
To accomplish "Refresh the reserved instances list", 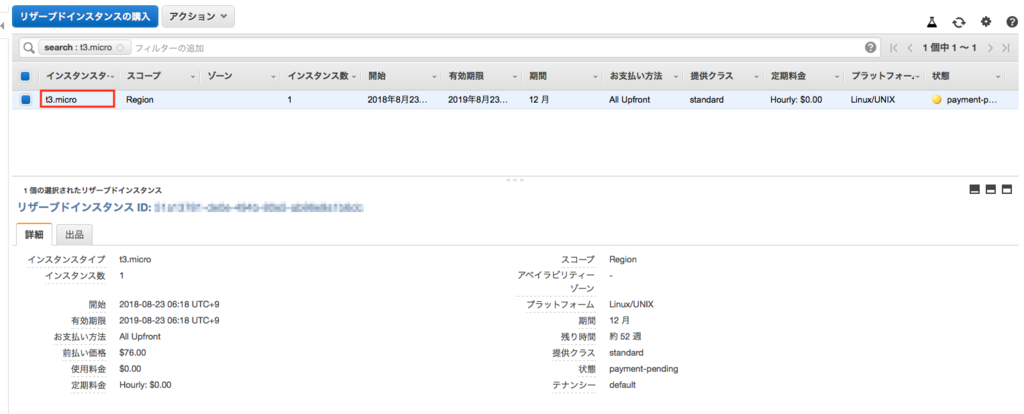I will (959, 22).
